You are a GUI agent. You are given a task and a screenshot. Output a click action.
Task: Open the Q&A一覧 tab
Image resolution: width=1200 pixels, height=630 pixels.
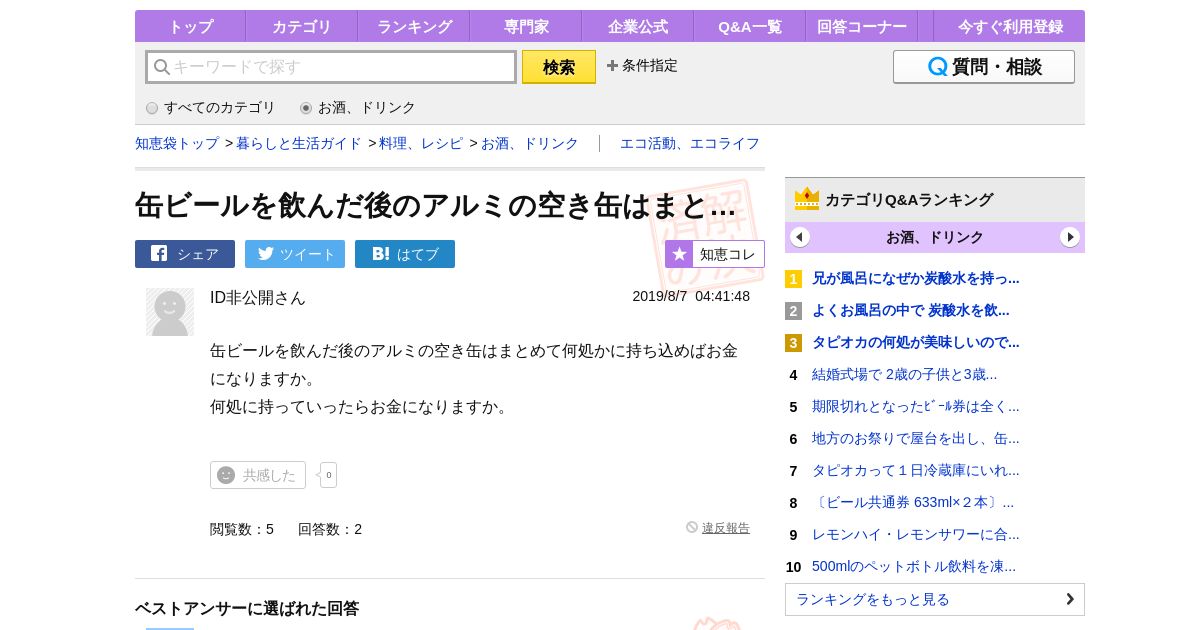tap(750, 26)
